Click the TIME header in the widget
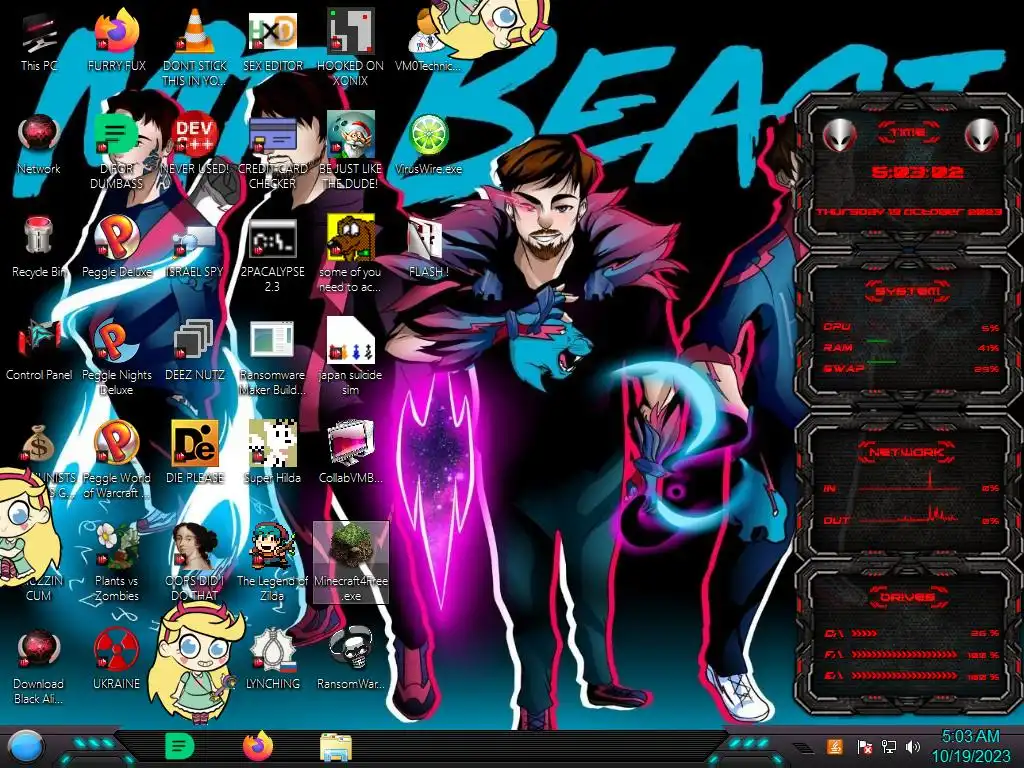Image resolution: width=1024 pixels, height=768 pixels. [x=908, y=133]
